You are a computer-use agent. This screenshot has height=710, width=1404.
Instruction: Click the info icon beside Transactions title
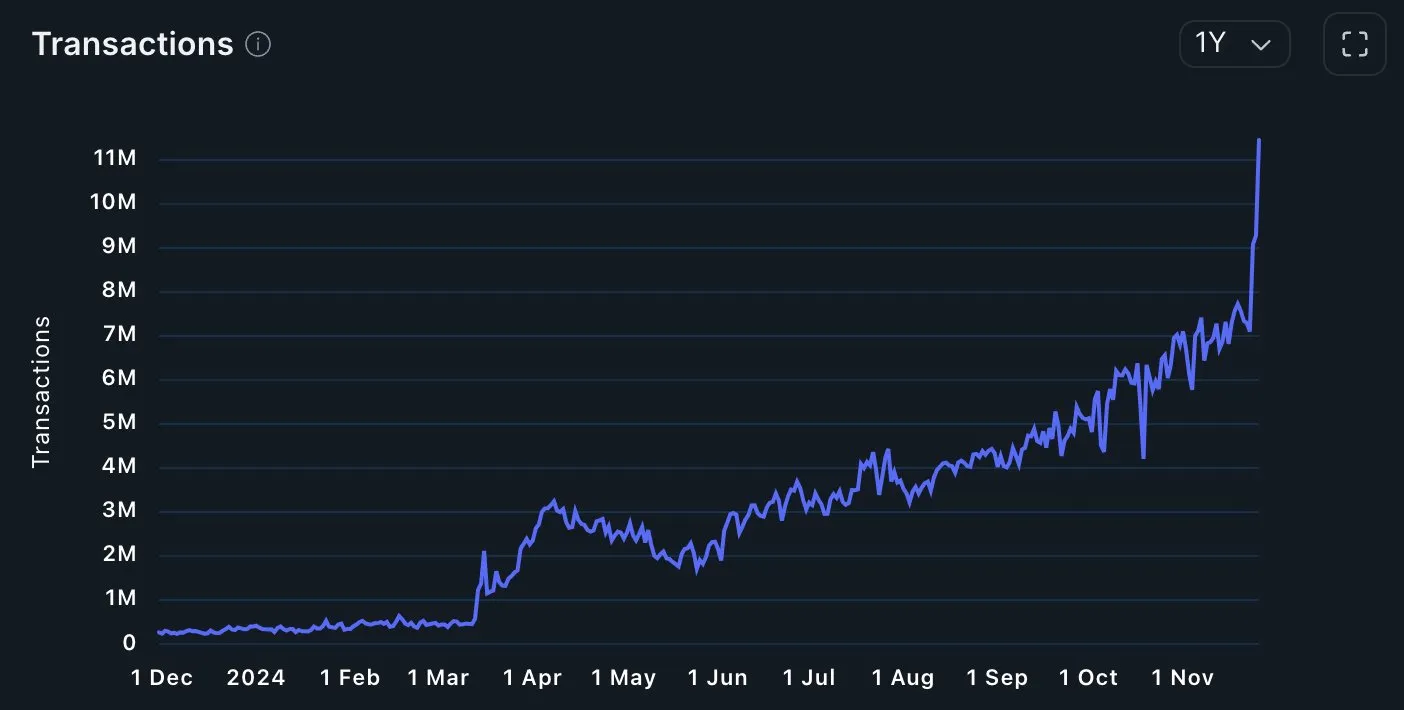coord(258,45)
